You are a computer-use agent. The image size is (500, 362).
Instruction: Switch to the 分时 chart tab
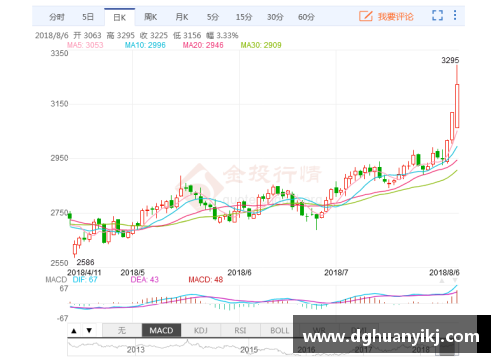pyautogui.click(x=57, y=17)
